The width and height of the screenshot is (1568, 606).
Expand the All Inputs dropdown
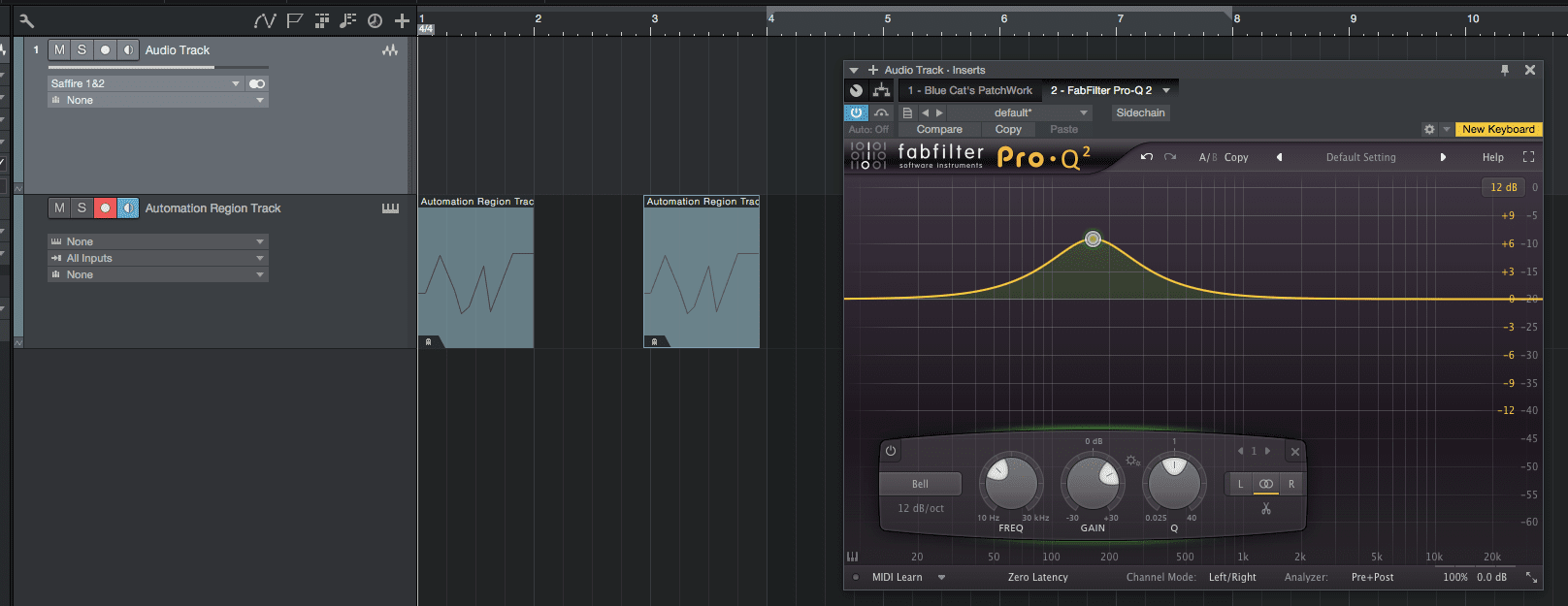(157, 258)
